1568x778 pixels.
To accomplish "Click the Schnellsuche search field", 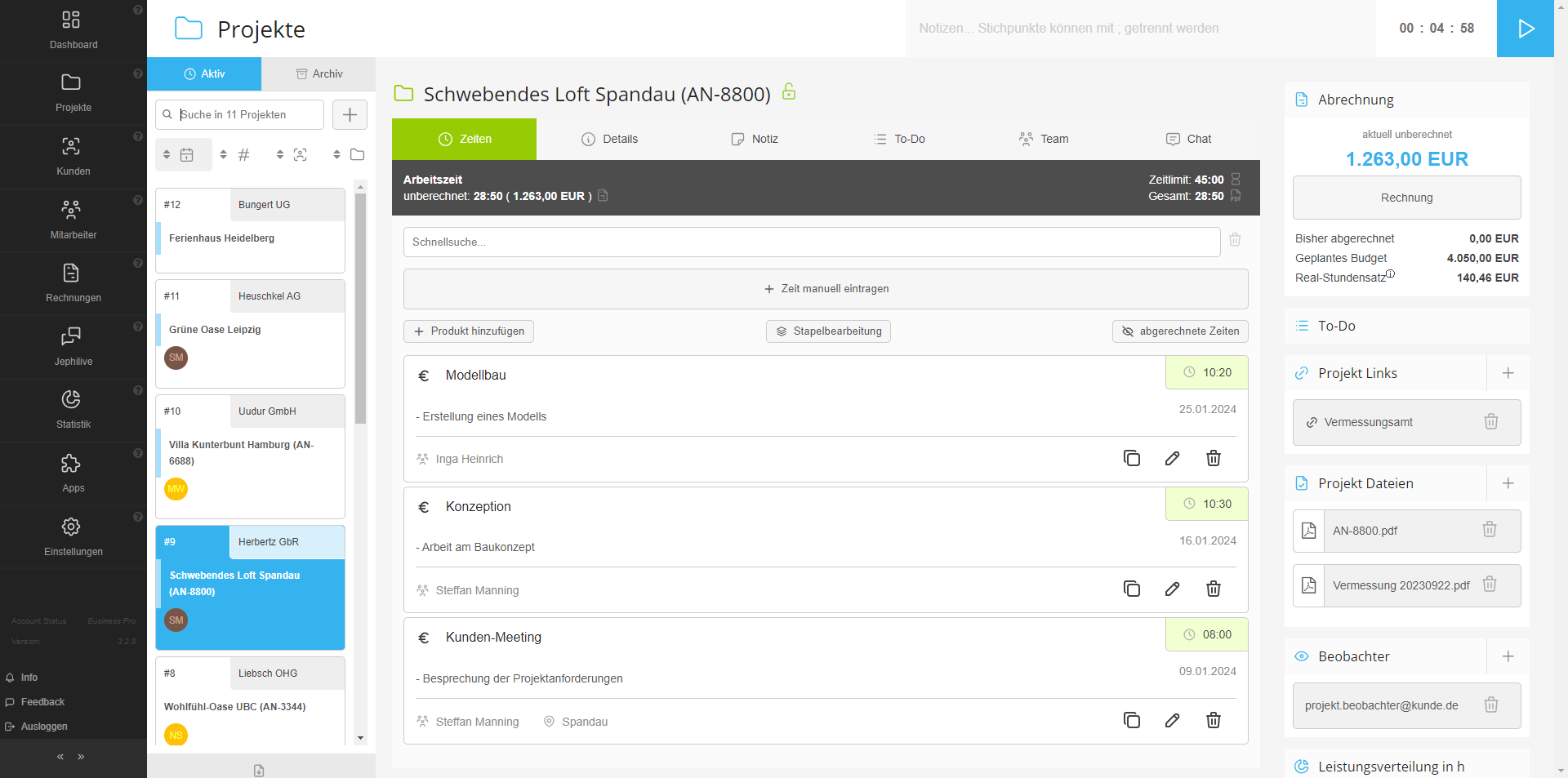I will tap(811, 242).
